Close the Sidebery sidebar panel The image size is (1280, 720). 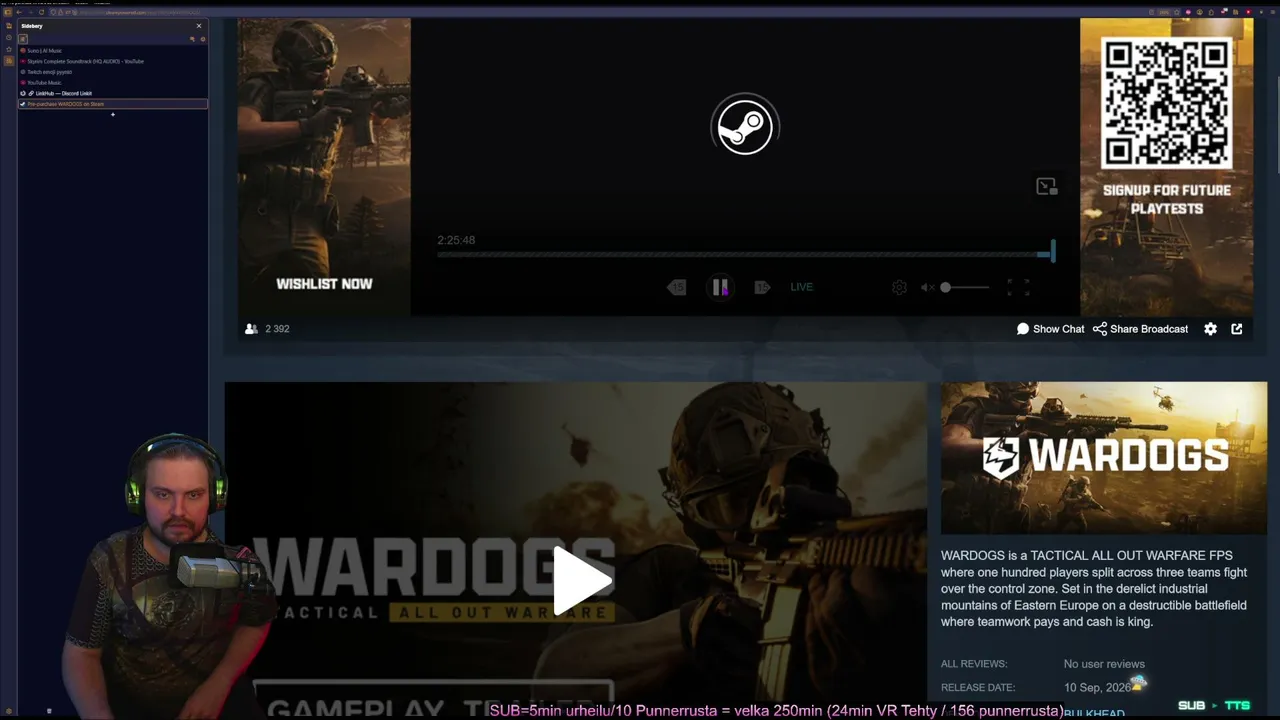(199, 26)
